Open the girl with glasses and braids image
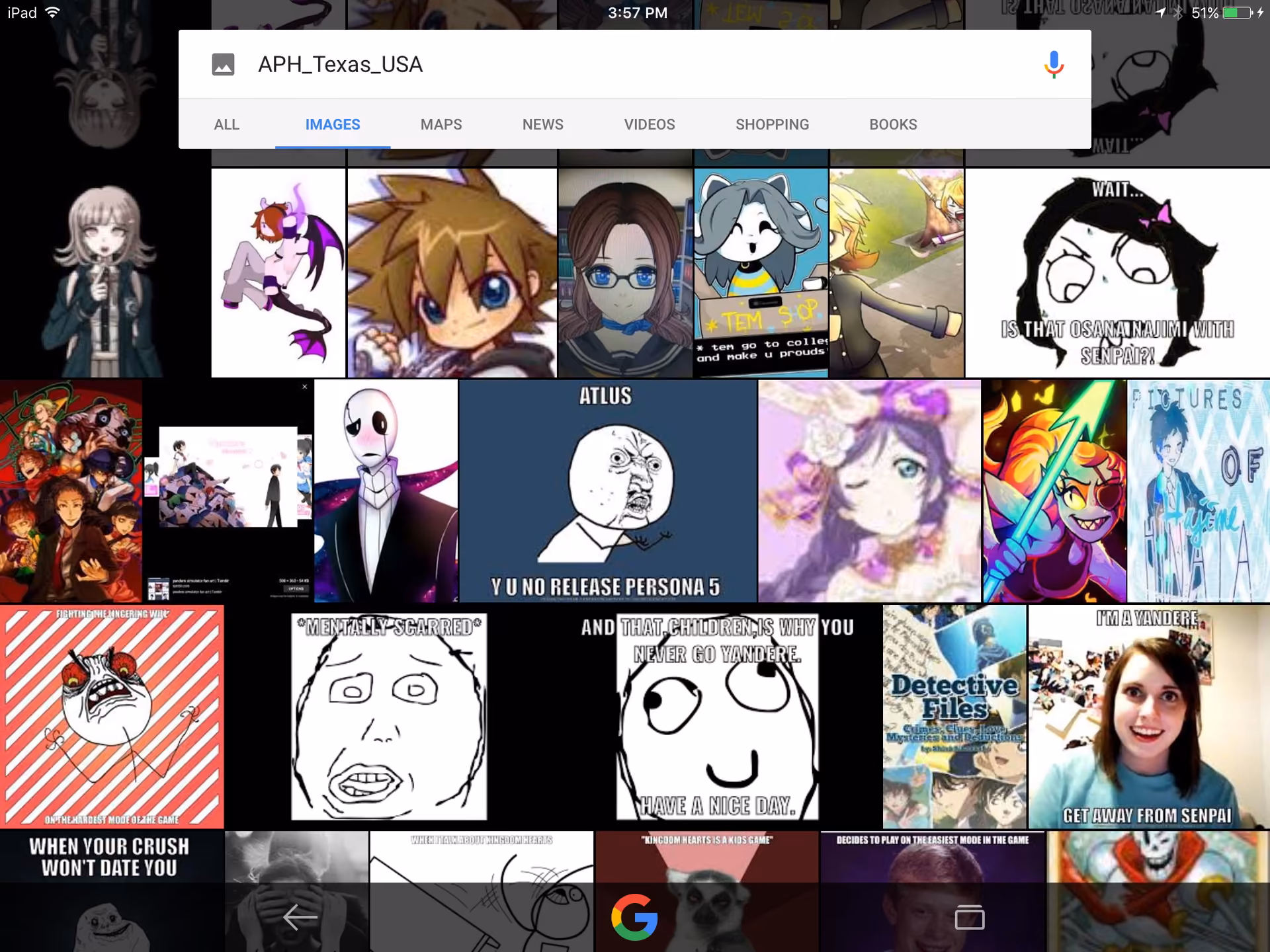The height and width of the screenshot is (952, 1270). pos(625,273)
